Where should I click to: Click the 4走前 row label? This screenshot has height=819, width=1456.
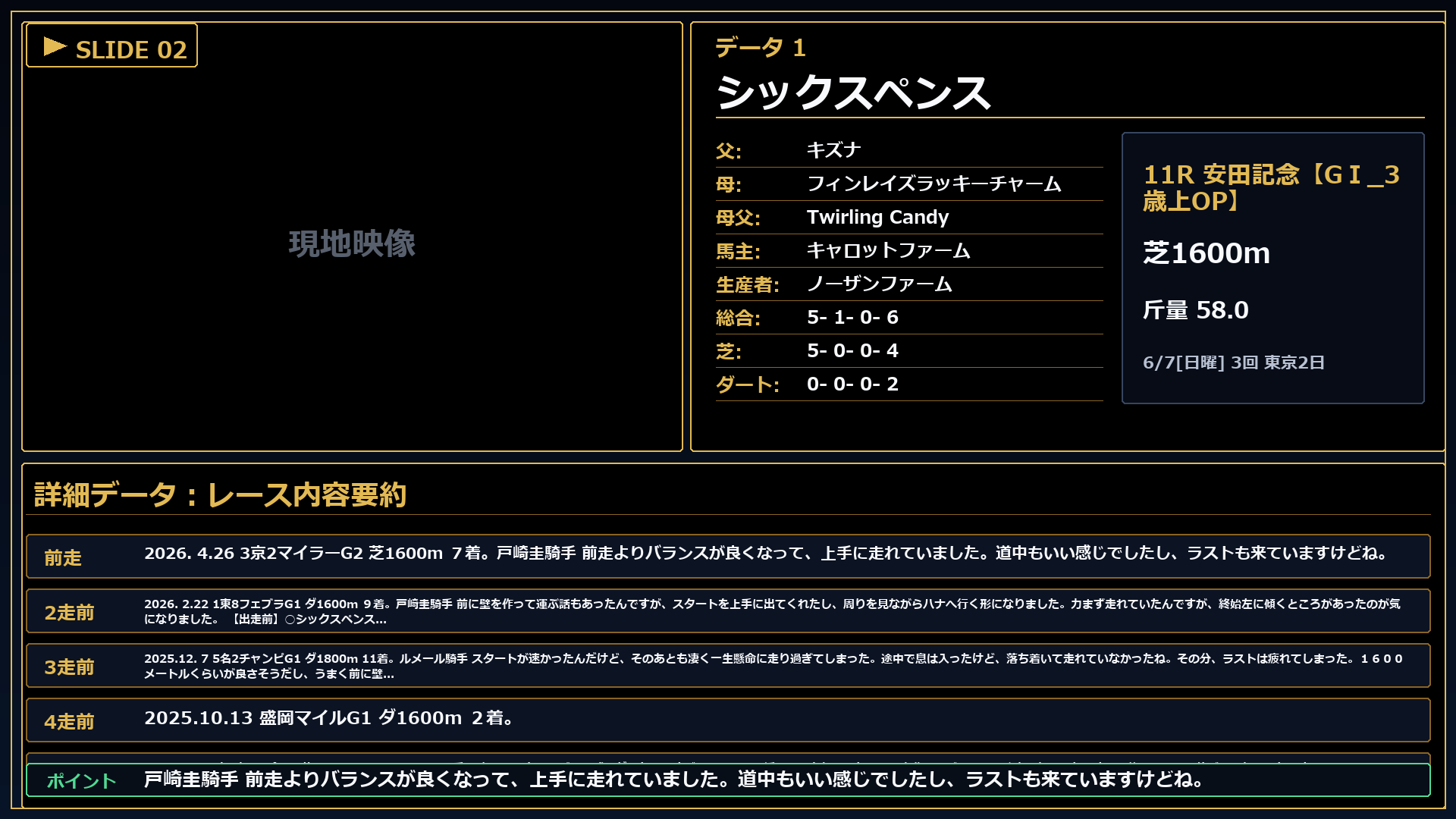(x=69, y=721)
